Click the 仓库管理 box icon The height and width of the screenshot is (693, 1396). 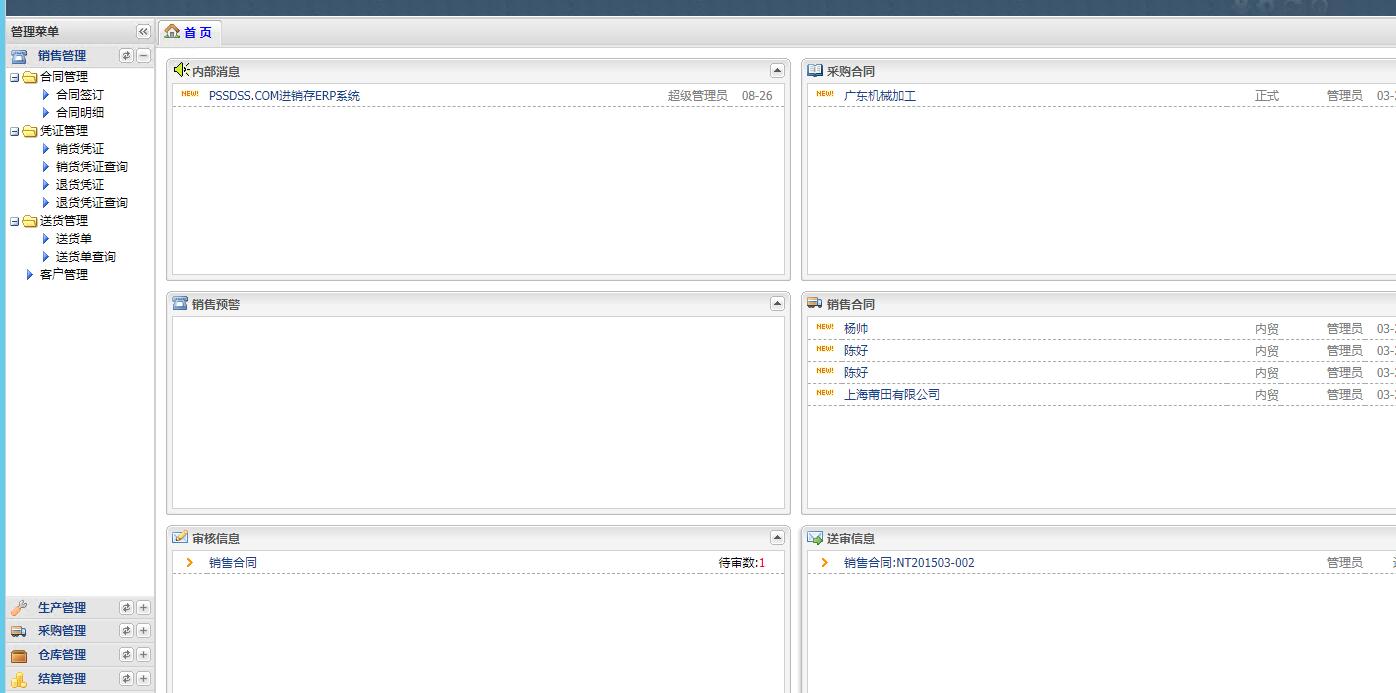click(19, 655)
